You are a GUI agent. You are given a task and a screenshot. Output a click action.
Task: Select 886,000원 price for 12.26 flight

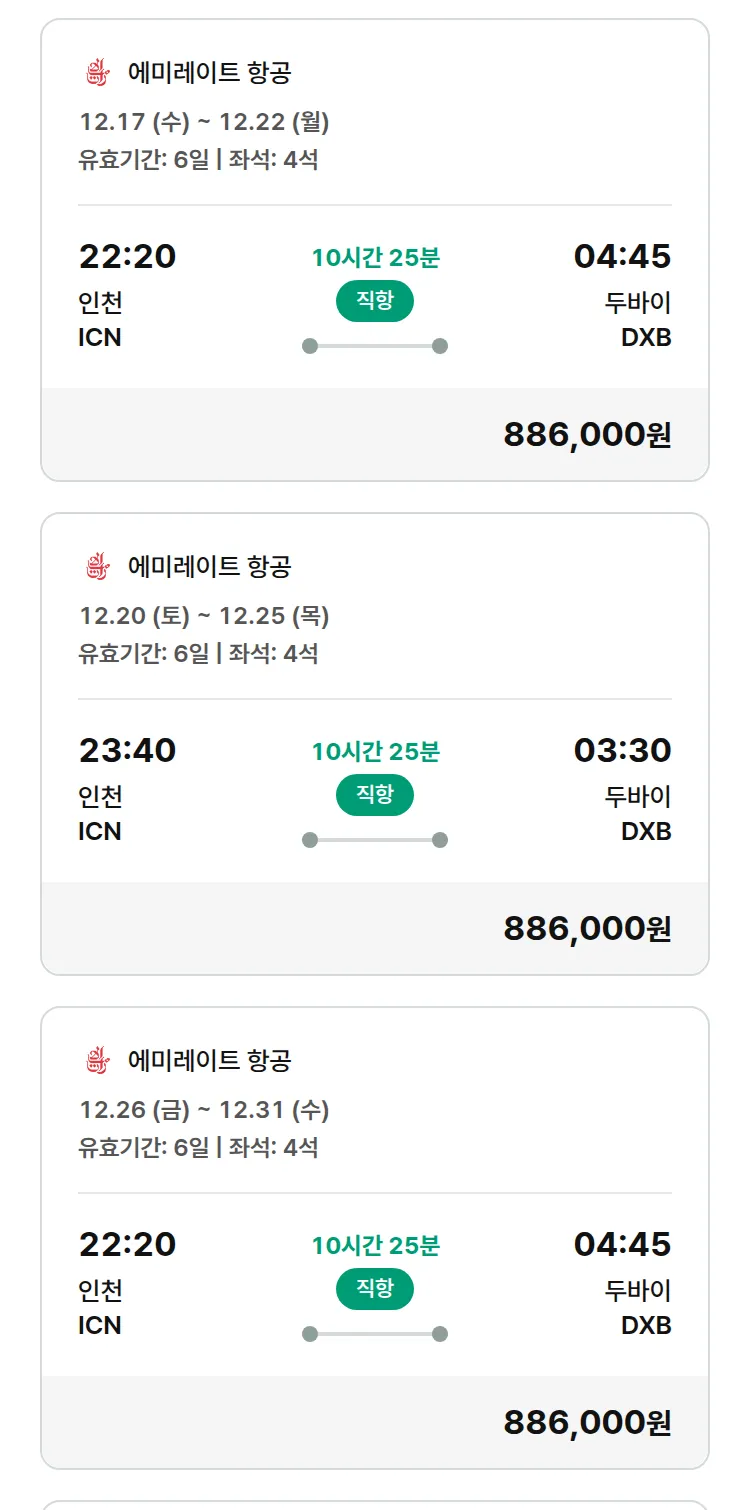coord(587,1423)
